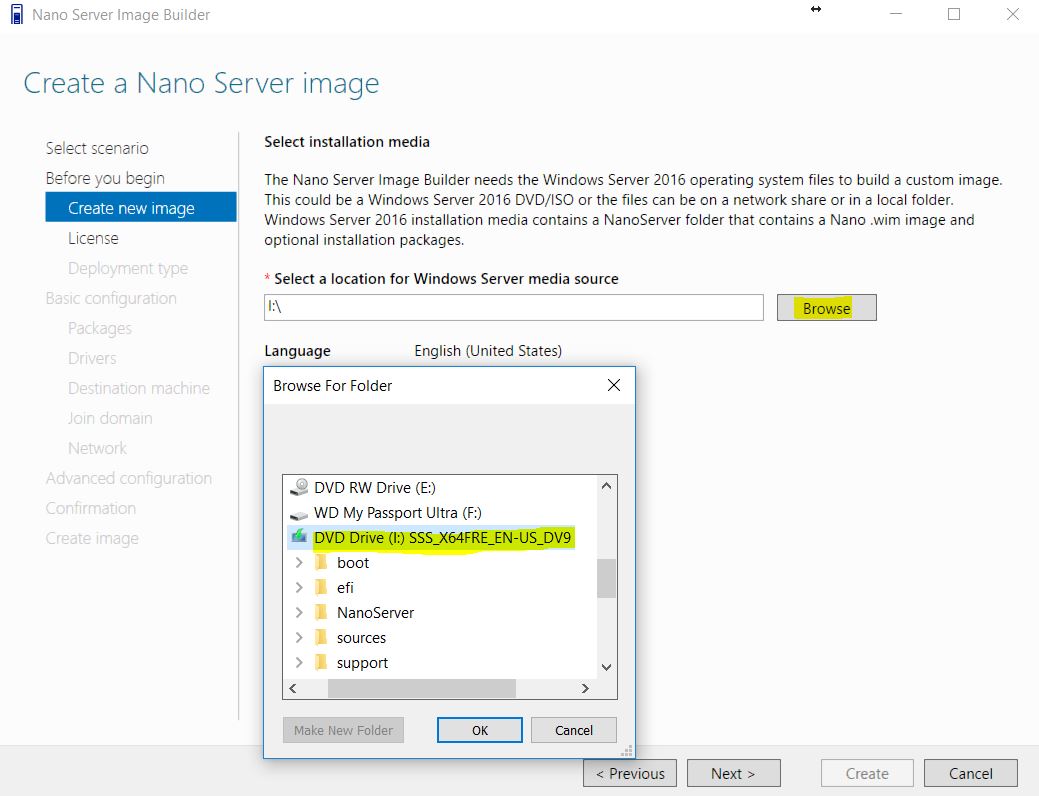Select the WD My Passport Ultra drive icon

(300, 514)
